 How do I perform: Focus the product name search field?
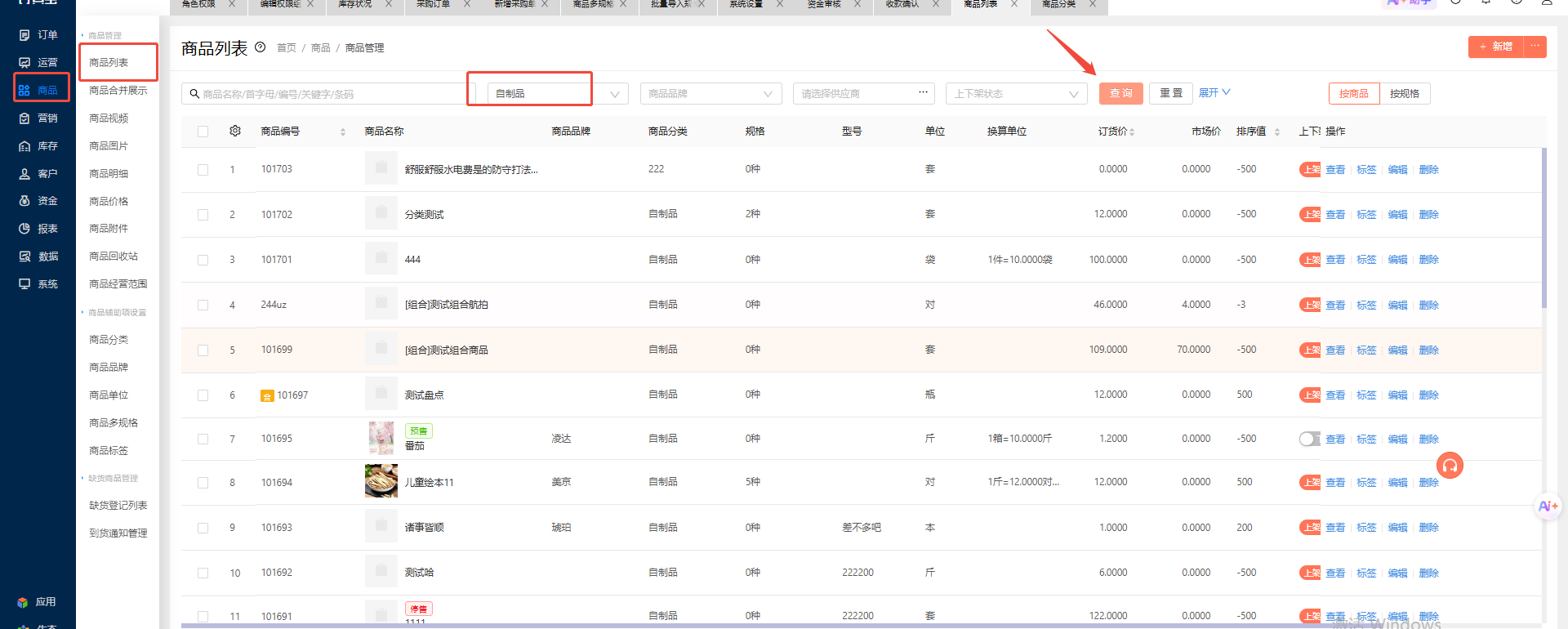(328, 94)
